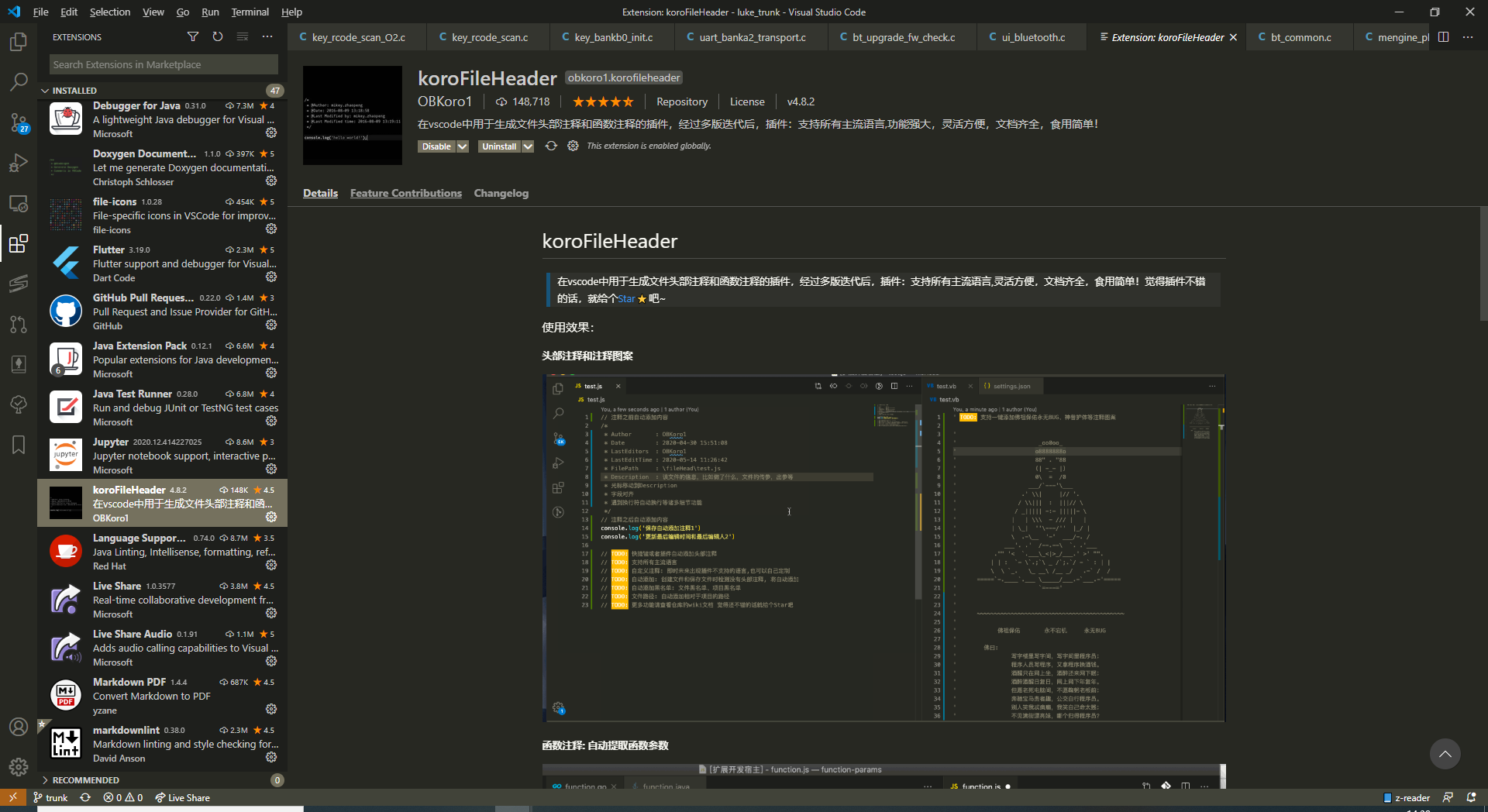Start Live Share from status bar
1488x812 pixels.
[x=182, y=797]
